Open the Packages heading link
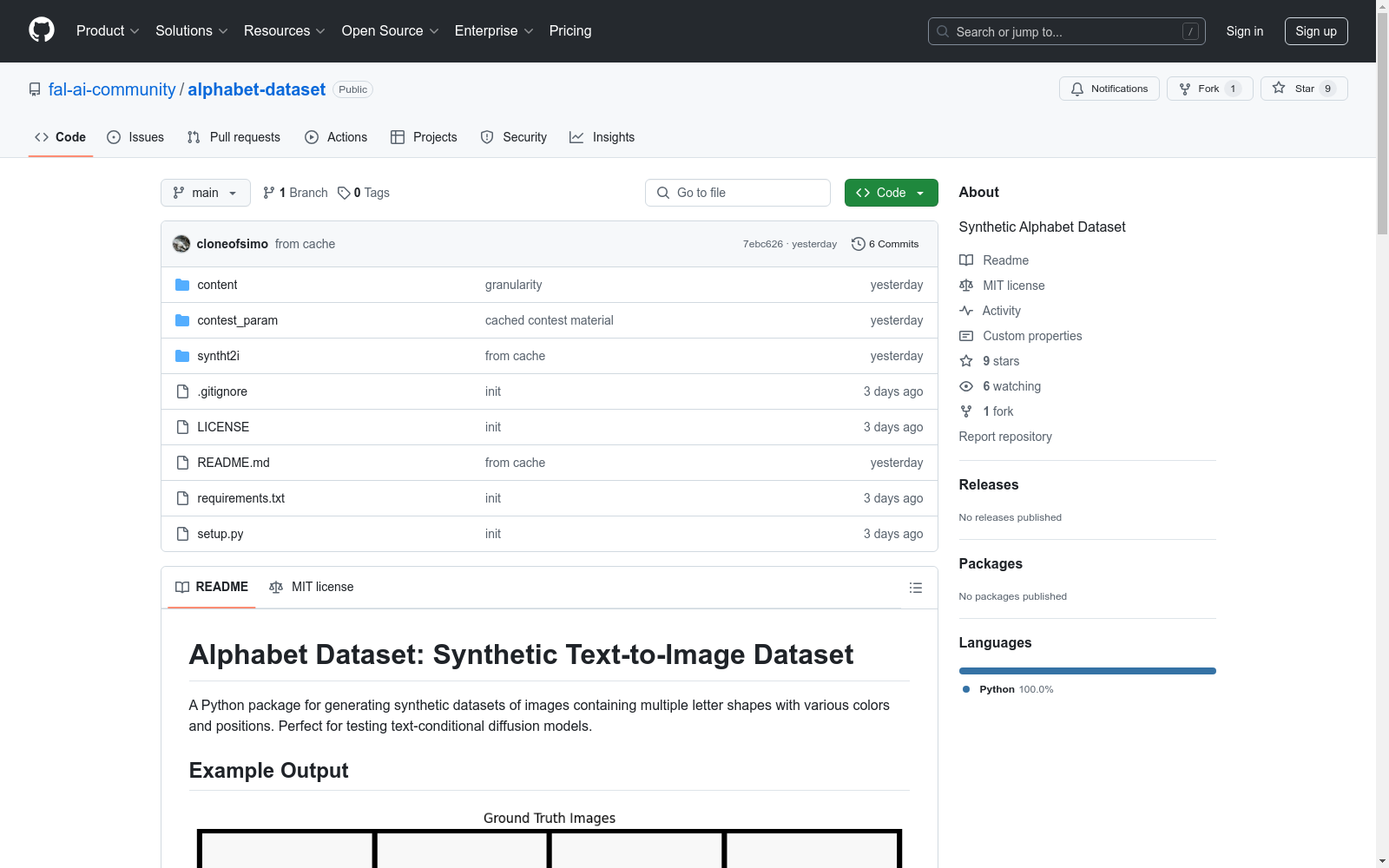The height and width of the screenshot is (868, 1389). (991, 563)
